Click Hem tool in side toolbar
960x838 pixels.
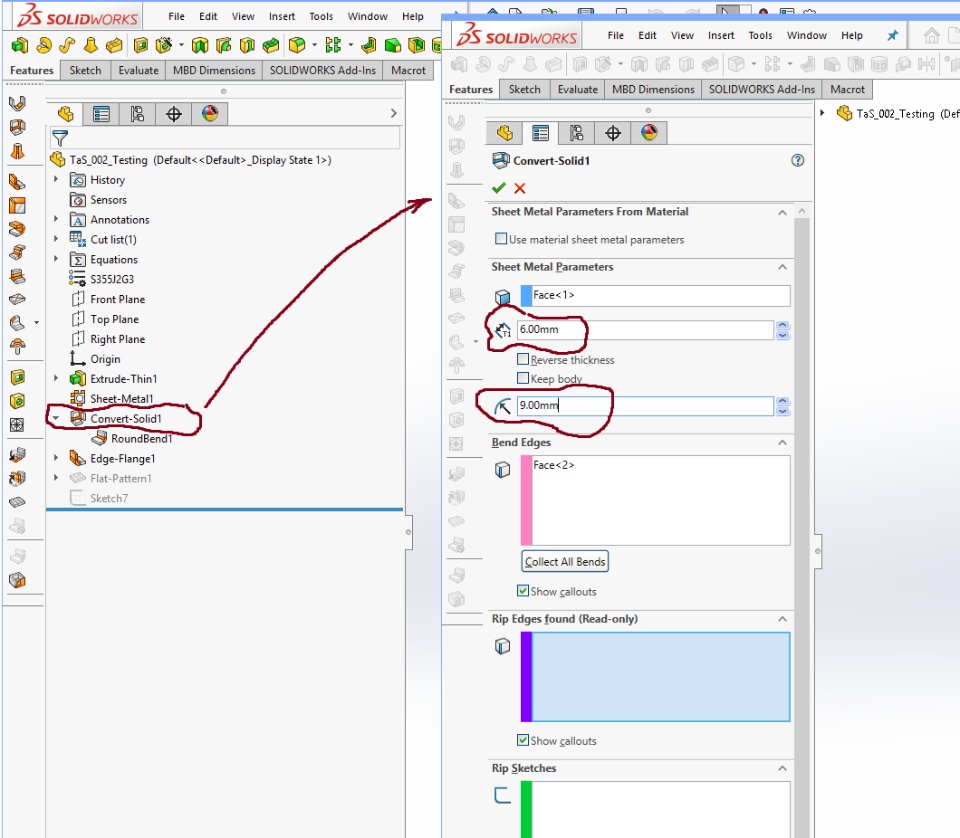click(x=17, y=228)
